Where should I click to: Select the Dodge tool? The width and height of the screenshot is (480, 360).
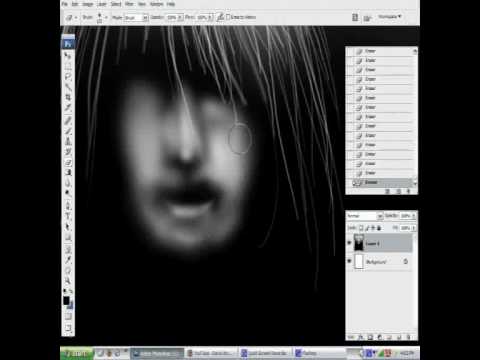(x=68, y=193)
